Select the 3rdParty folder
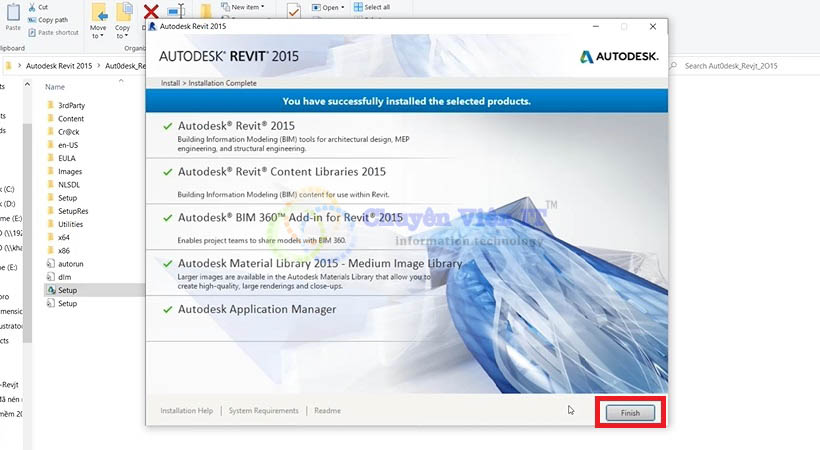 pos(72,105)
